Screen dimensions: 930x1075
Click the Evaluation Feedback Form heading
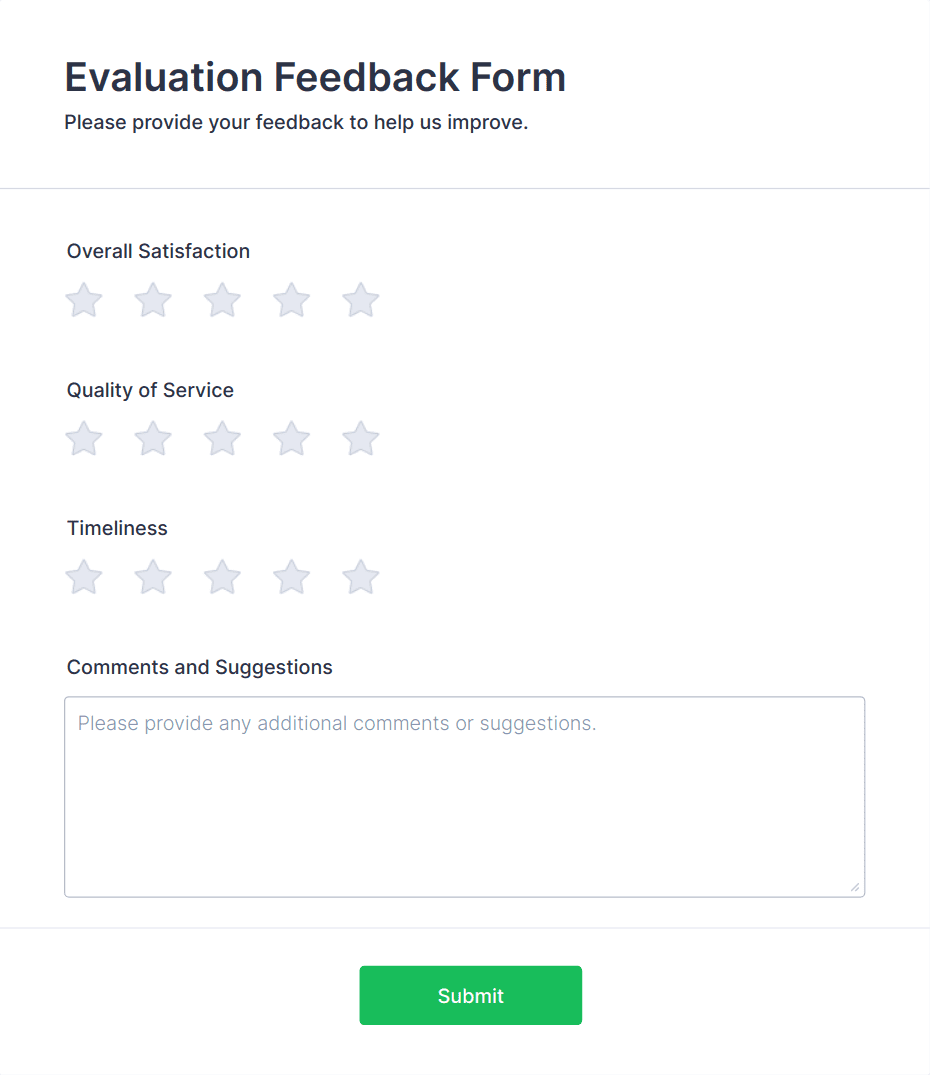[x=315, y=77]
